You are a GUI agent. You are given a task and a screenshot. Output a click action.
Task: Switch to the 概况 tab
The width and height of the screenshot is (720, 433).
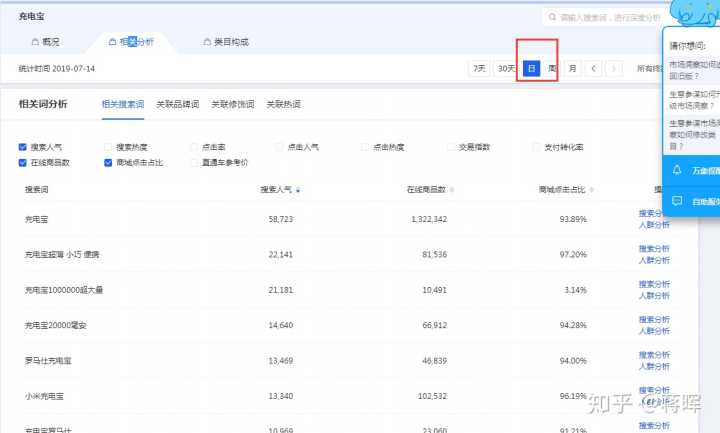[43, 42]
